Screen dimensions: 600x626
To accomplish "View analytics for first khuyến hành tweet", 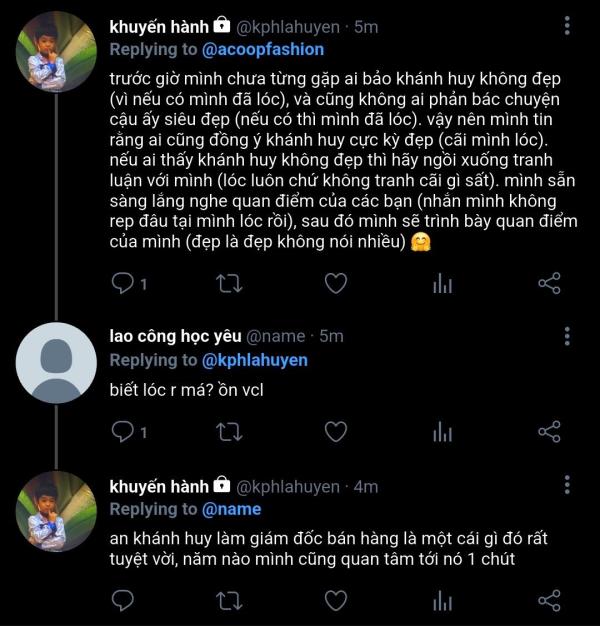I will (442, 283).
